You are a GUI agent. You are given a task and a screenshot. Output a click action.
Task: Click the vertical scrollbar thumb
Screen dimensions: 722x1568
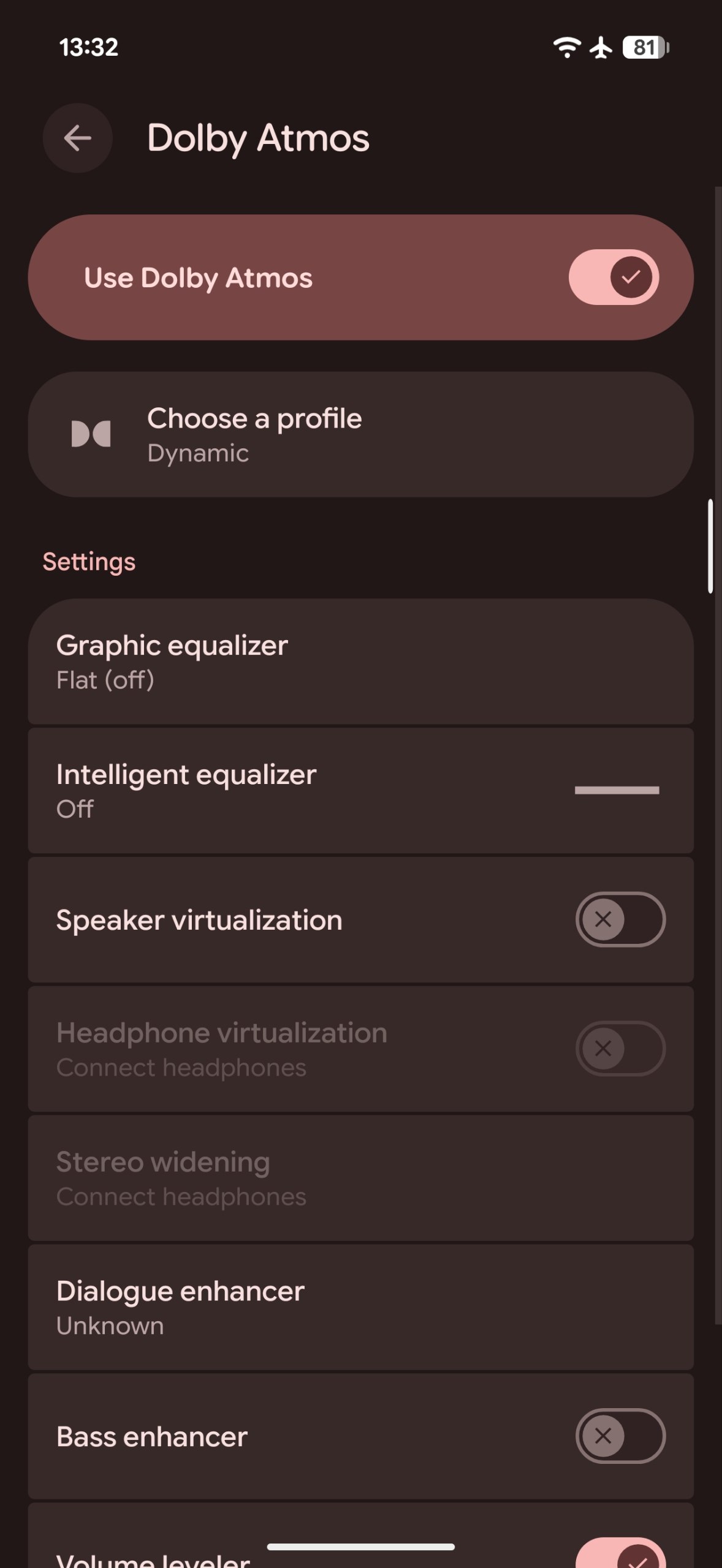pos(710,546)
